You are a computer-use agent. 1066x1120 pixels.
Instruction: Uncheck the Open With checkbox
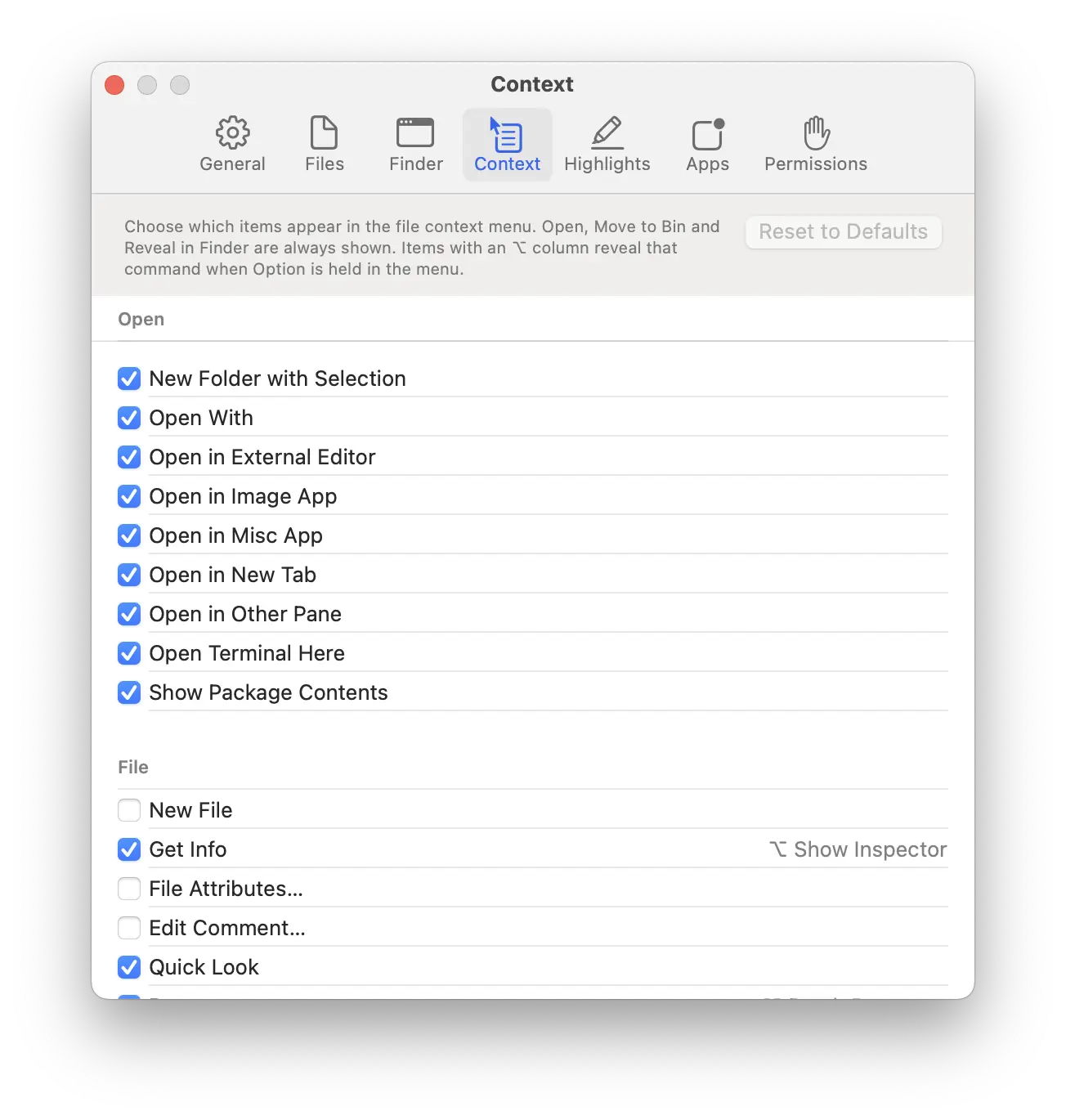(129, 418)
